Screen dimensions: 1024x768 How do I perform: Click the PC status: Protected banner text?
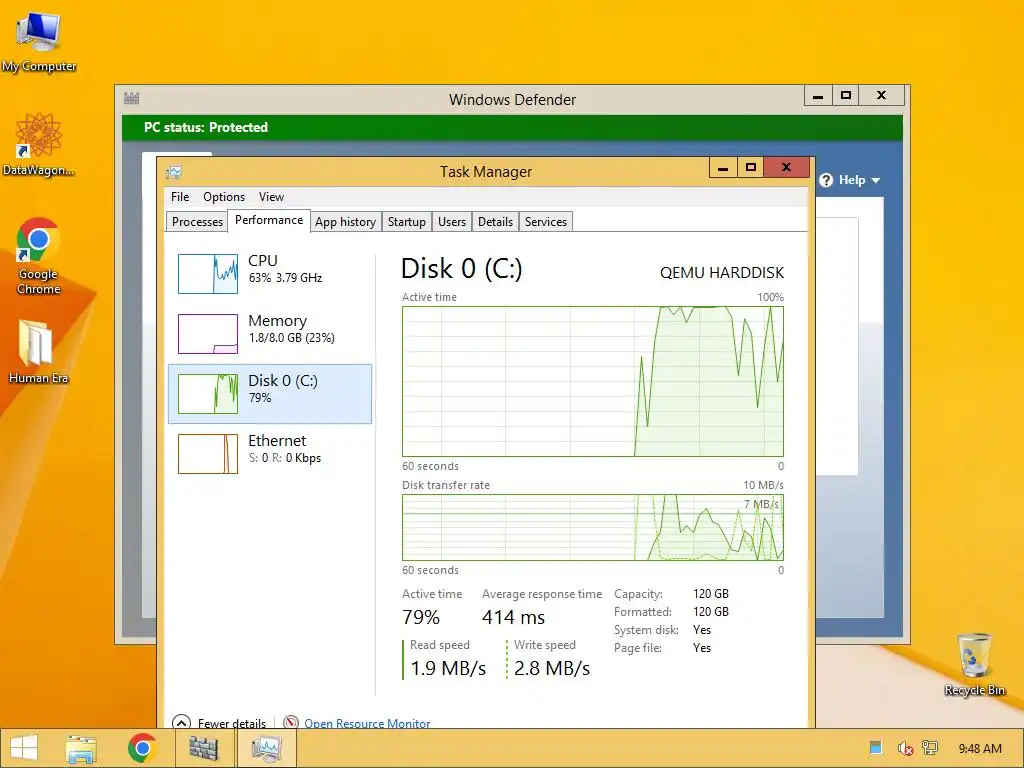click(206, 127)
